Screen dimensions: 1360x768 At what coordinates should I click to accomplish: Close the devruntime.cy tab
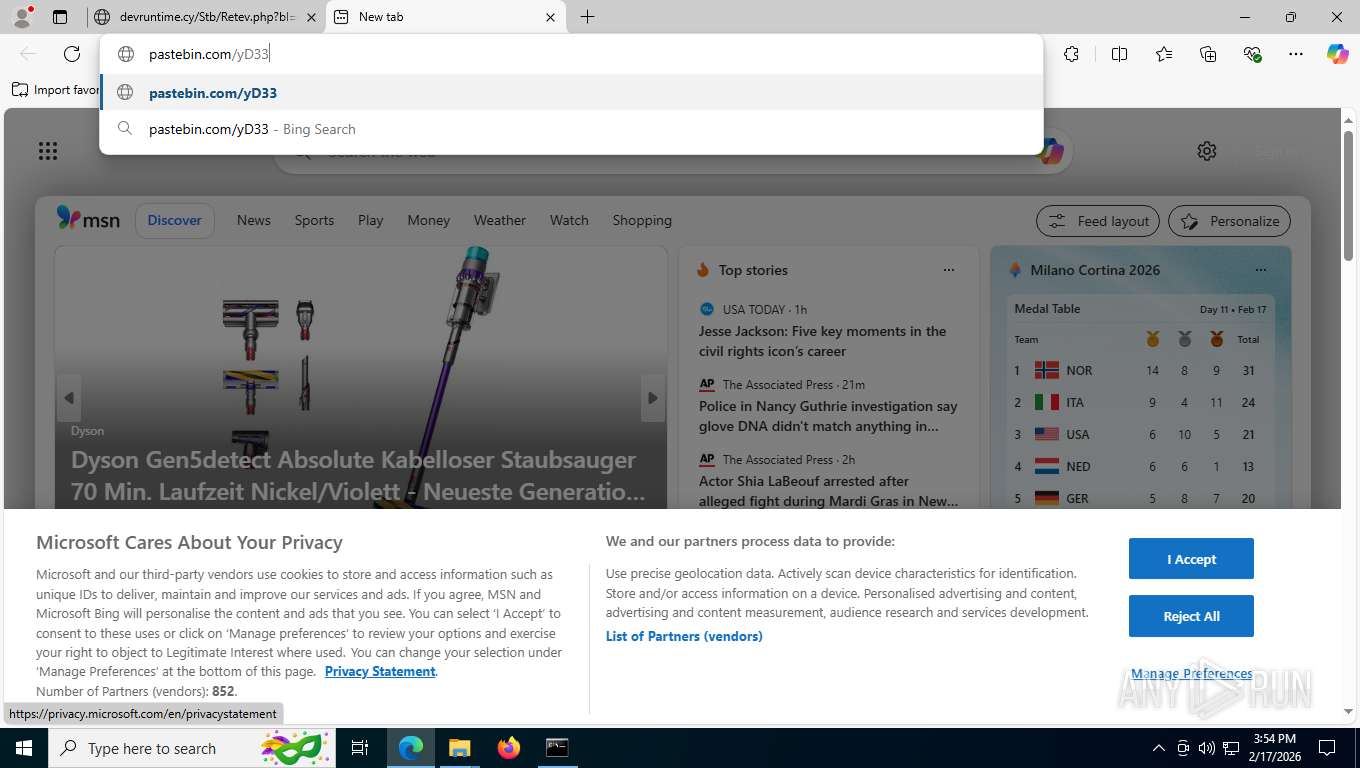[x=310, y=17]
